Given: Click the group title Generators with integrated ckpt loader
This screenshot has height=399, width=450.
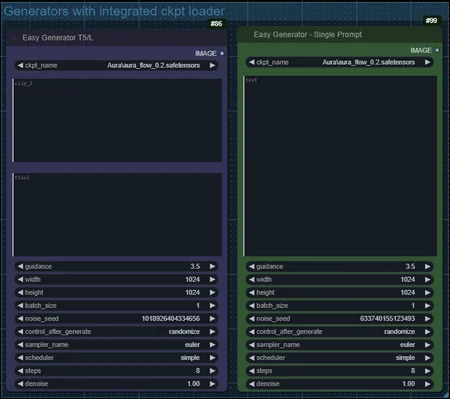Looking at the screenshot, I should pyautogui.click(x=114, y=11).
